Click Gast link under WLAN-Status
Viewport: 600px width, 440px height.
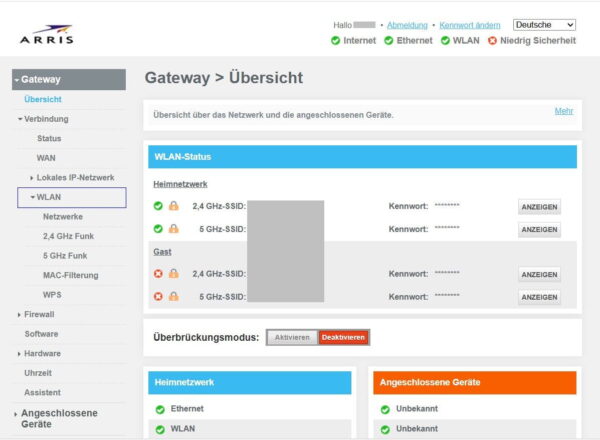[162, 252]
